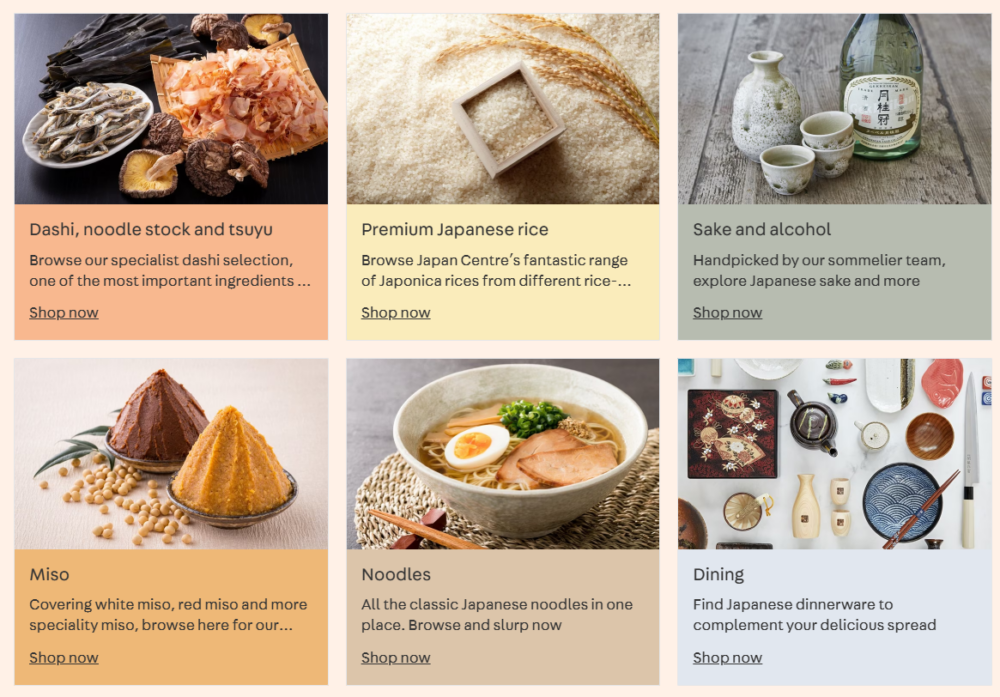Click Shop now under Sake and alcohol

coord(727,312)
